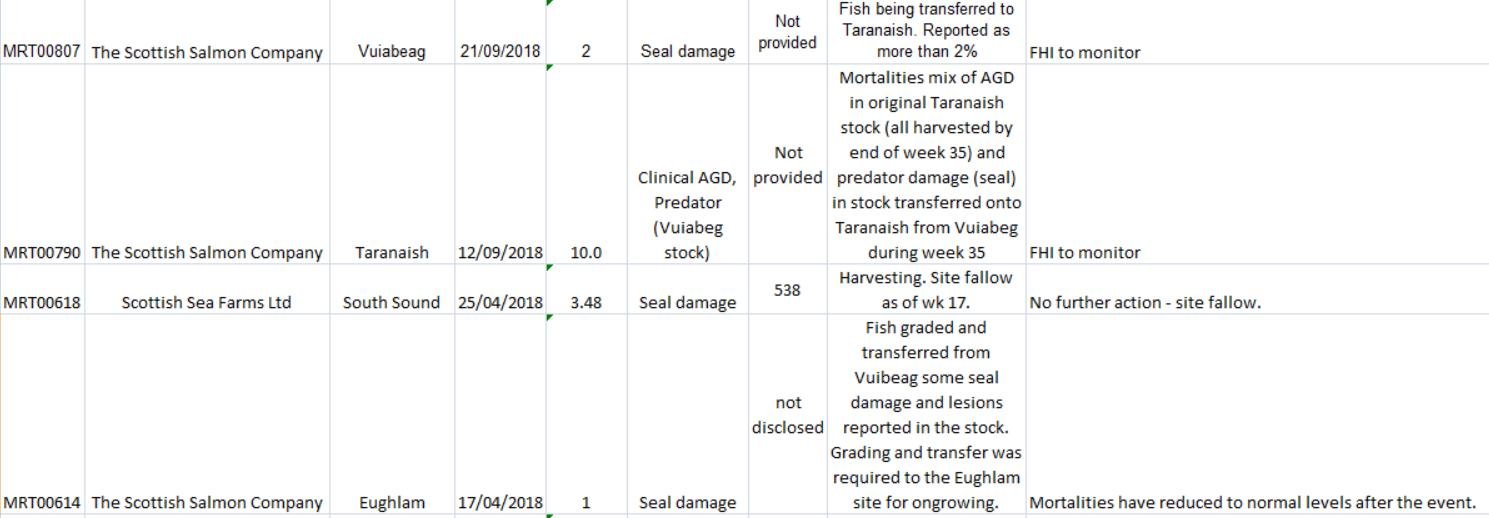
Task: Select the date cell 17/04/2018
Action: coord(500,502)
